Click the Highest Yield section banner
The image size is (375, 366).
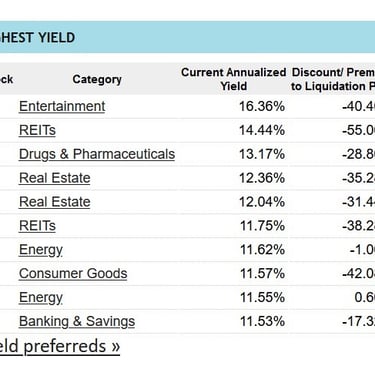point(187,37)
